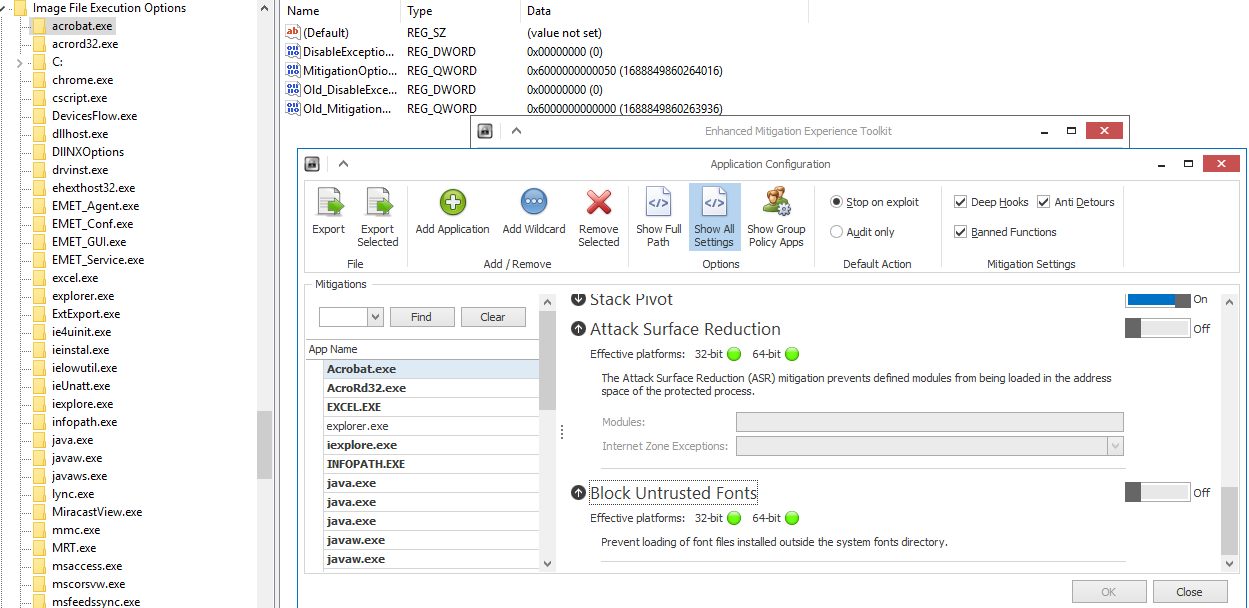Select iexplore.exe in App Name list
Screen dimensions: 1249x608
(431, 445)
